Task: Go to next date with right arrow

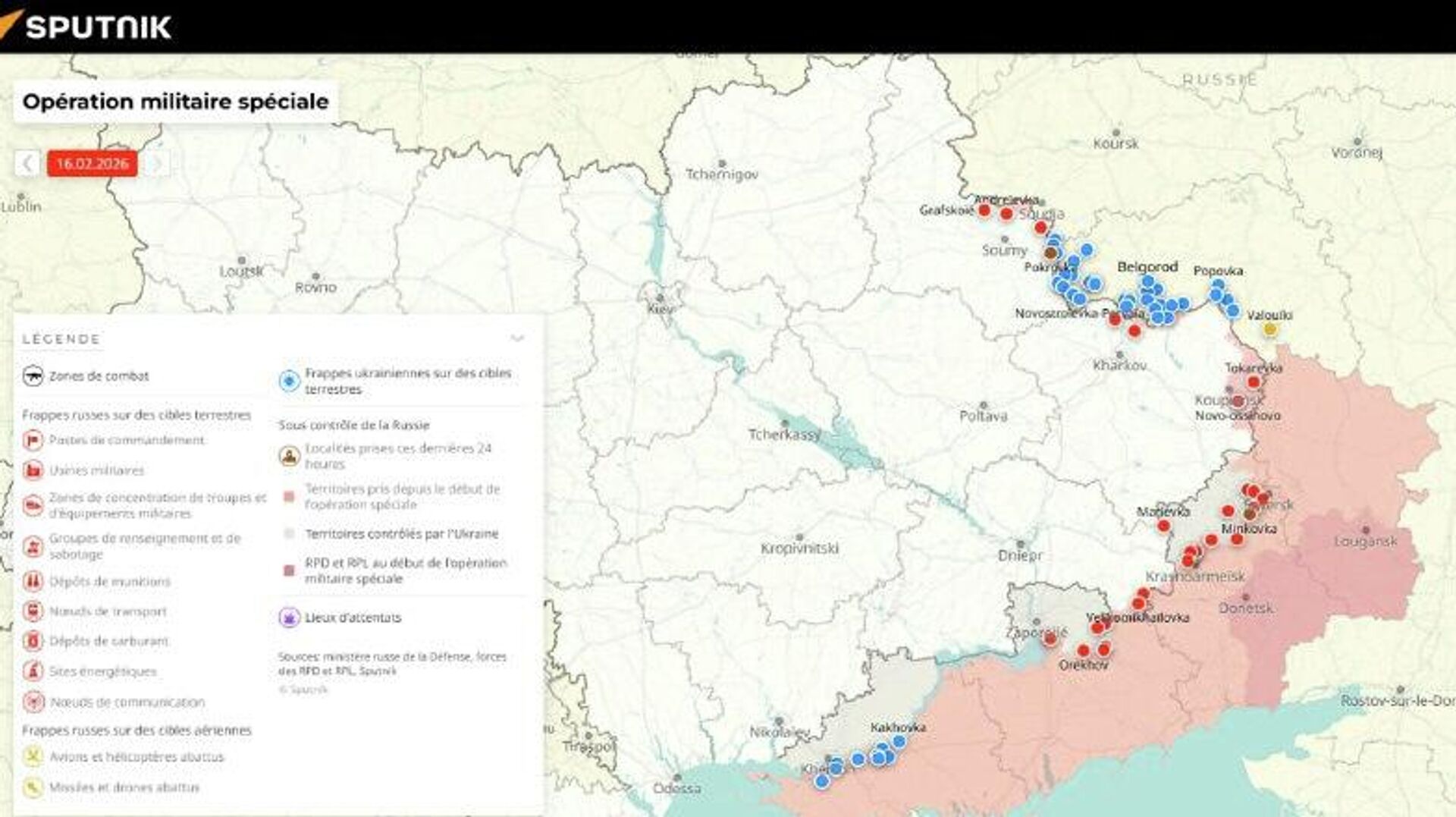Action: [157, 163]
